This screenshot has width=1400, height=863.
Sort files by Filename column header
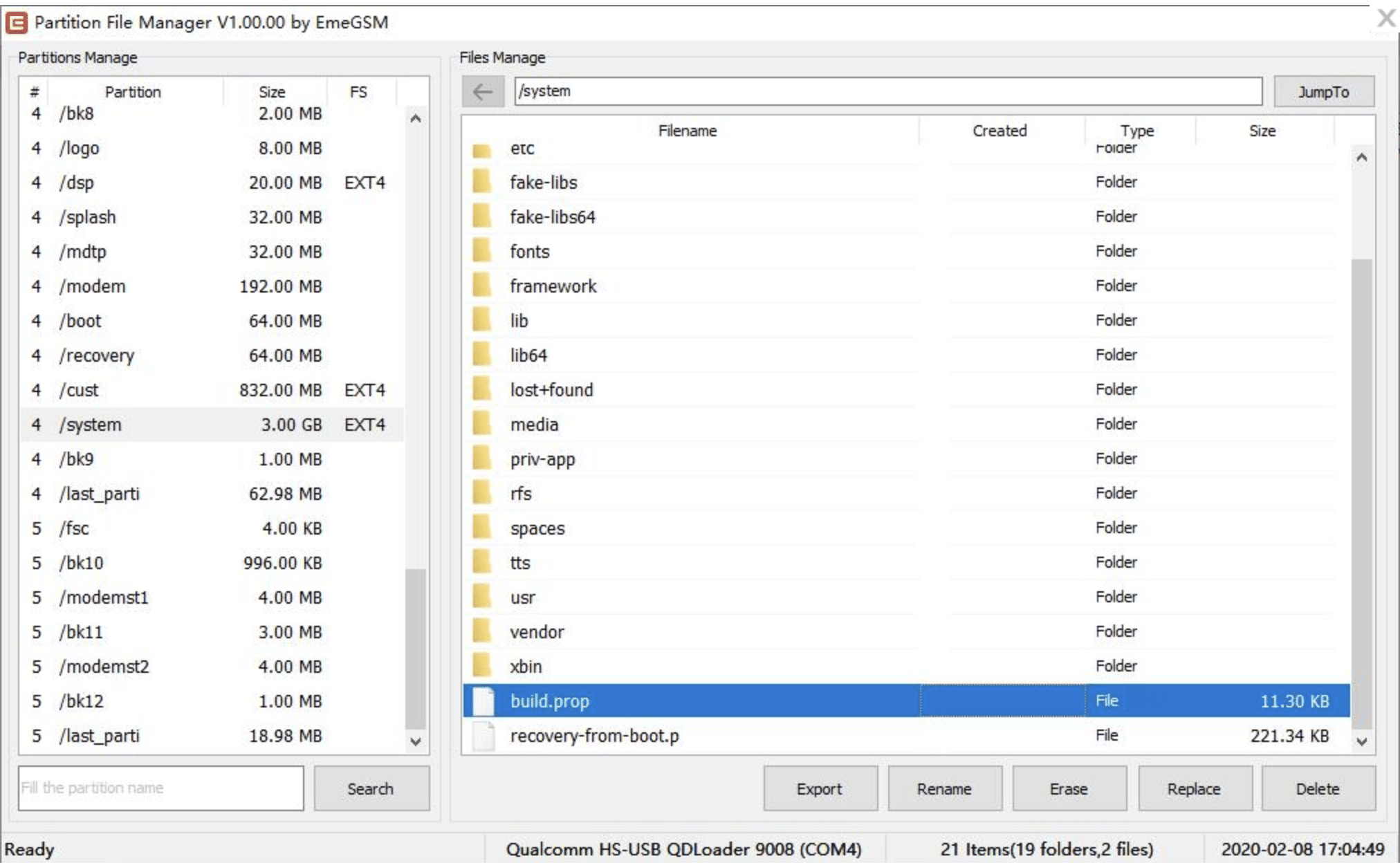[x=687, y=131]
